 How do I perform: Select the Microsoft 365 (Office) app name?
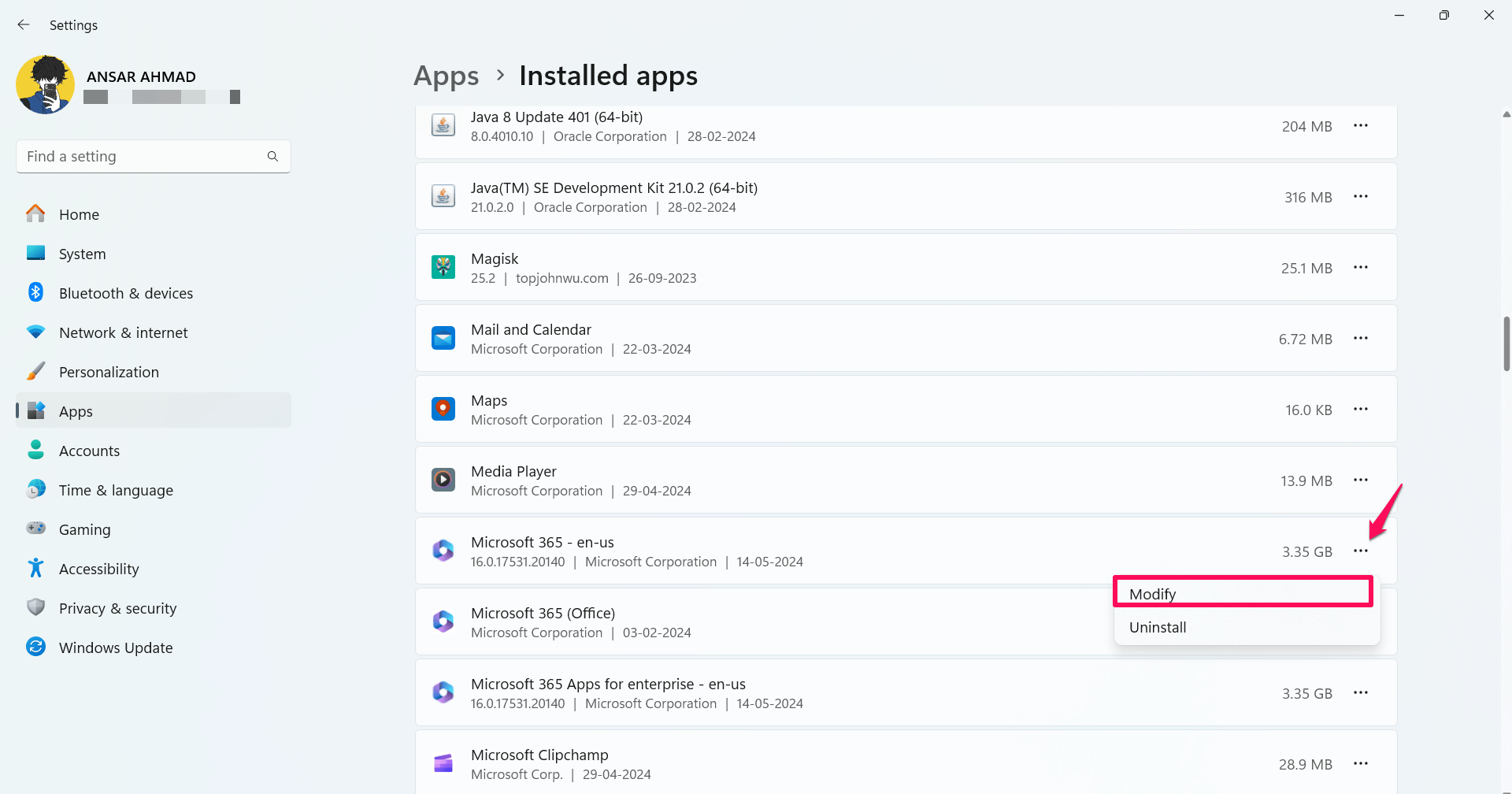coord(543,613)
